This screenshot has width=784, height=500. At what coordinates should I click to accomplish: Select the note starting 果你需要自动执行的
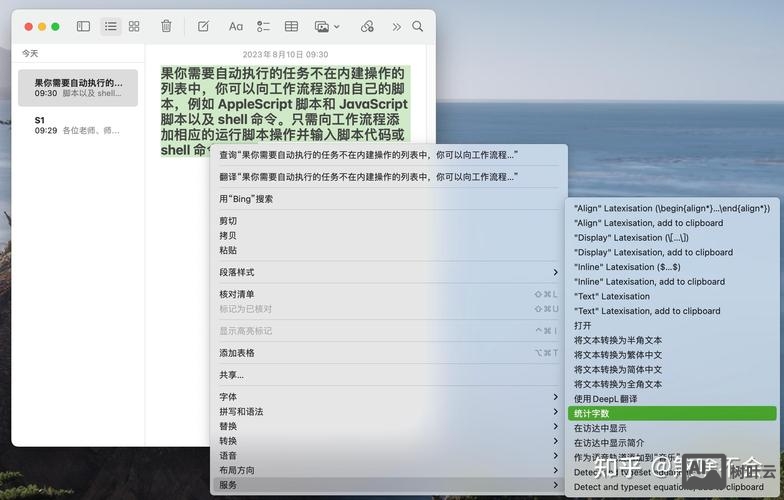click(78, 88)
